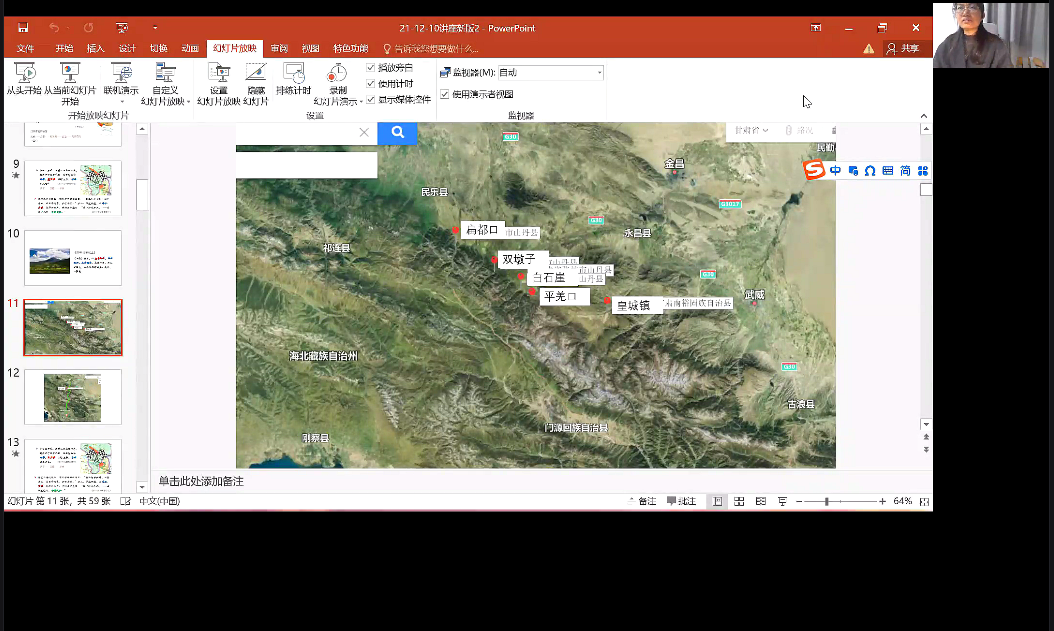This screenshot has width=1054, height=631.
Task: Switch to the Review (审阅) tab
Action: point(279,48)
